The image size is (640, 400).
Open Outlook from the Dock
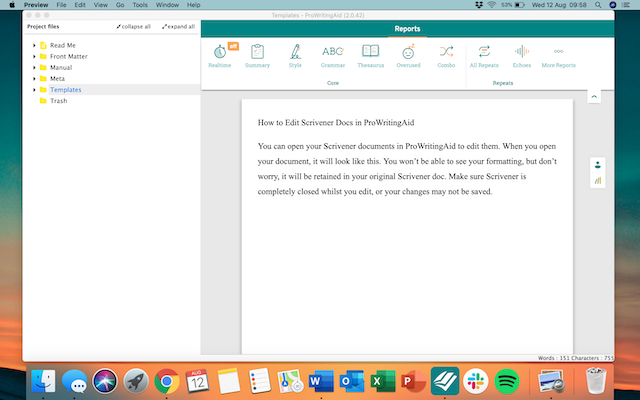click(x=352, y=381)
